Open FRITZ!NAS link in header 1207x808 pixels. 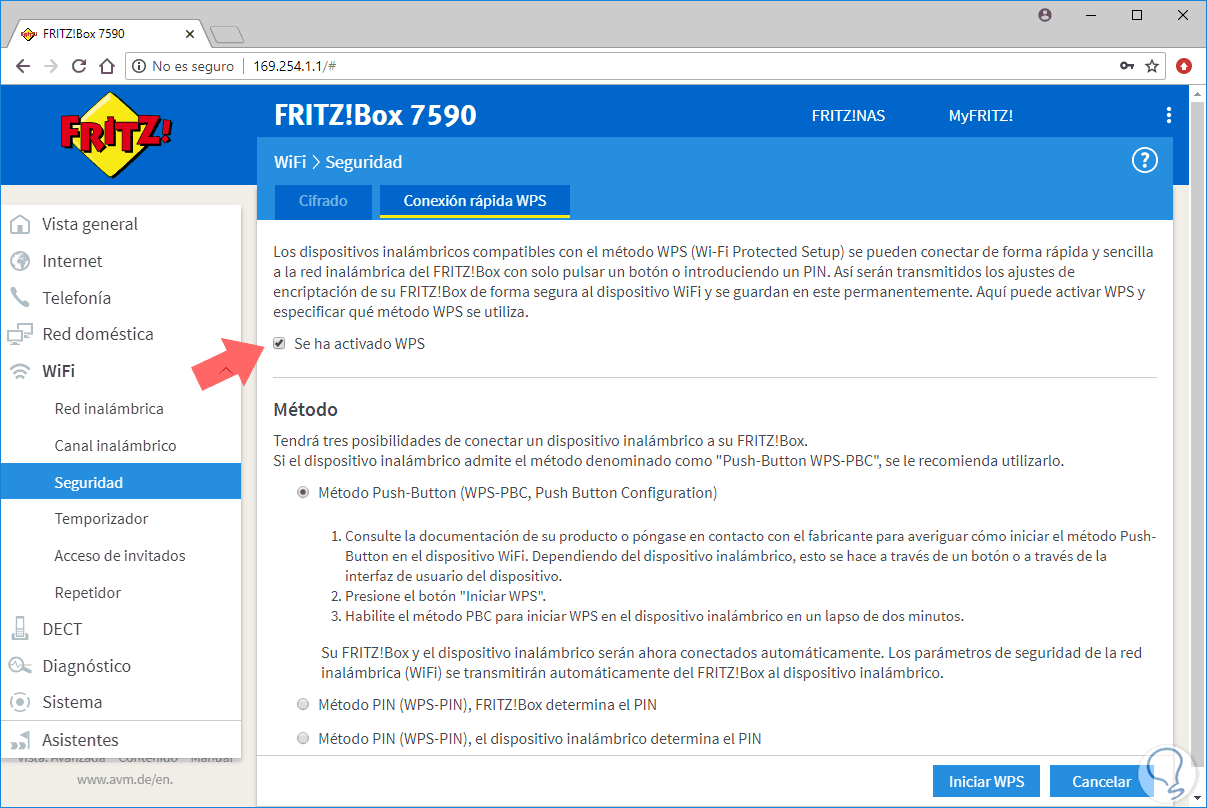click(x=848, y=116)
